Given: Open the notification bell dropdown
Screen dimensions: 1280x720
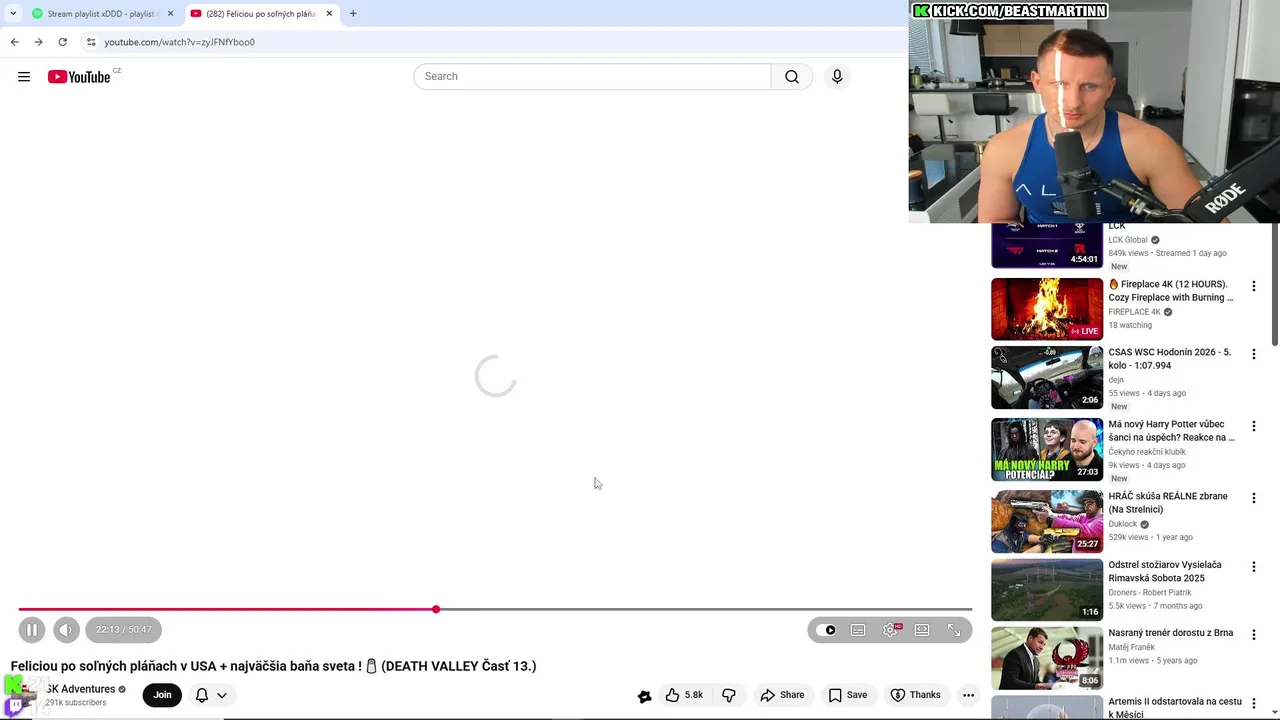Looking at the screenshot, I should click(x=211, y=695).
